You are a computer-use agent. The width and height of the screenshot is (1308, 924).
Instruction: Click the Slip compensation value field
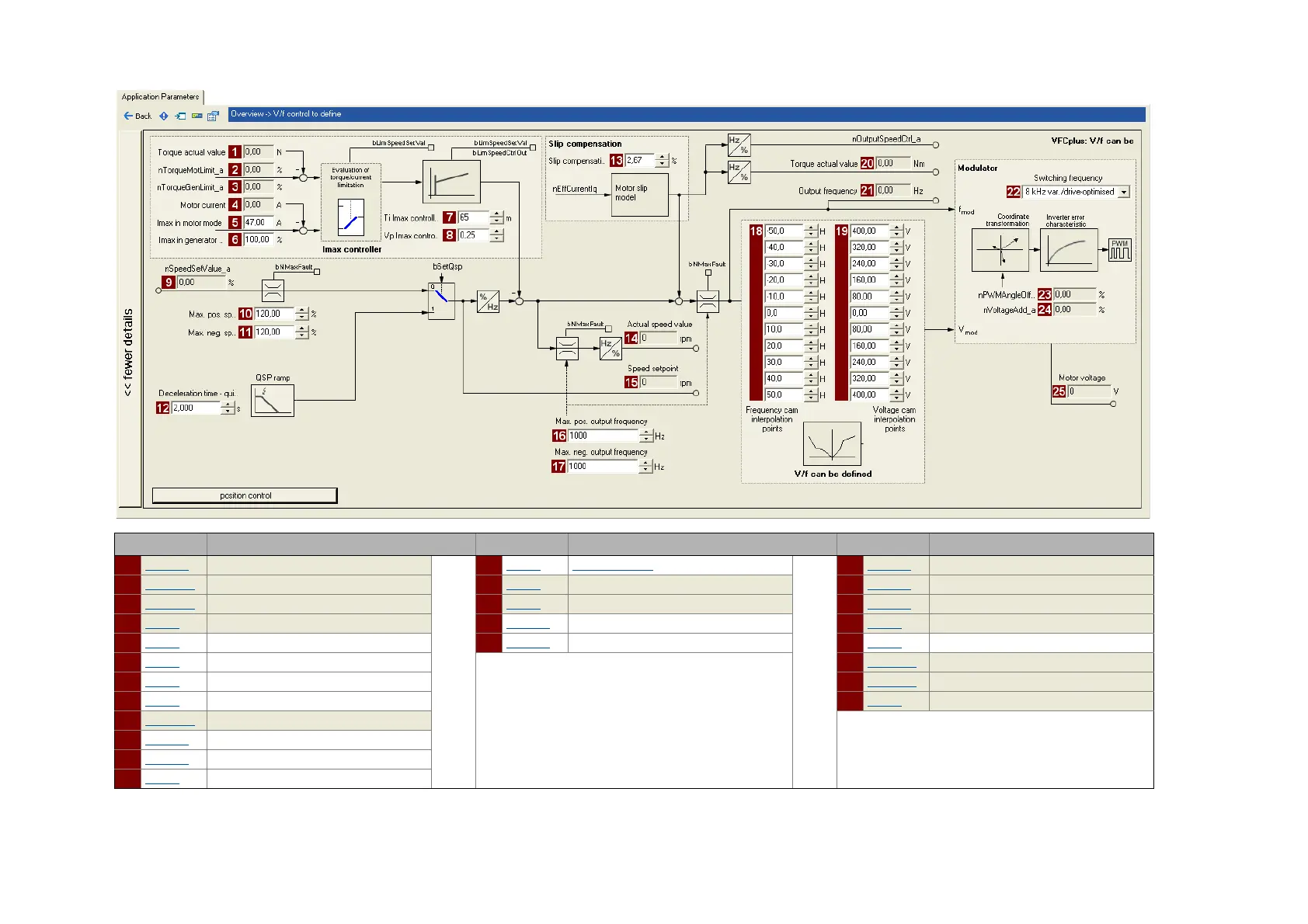point(640,161)
